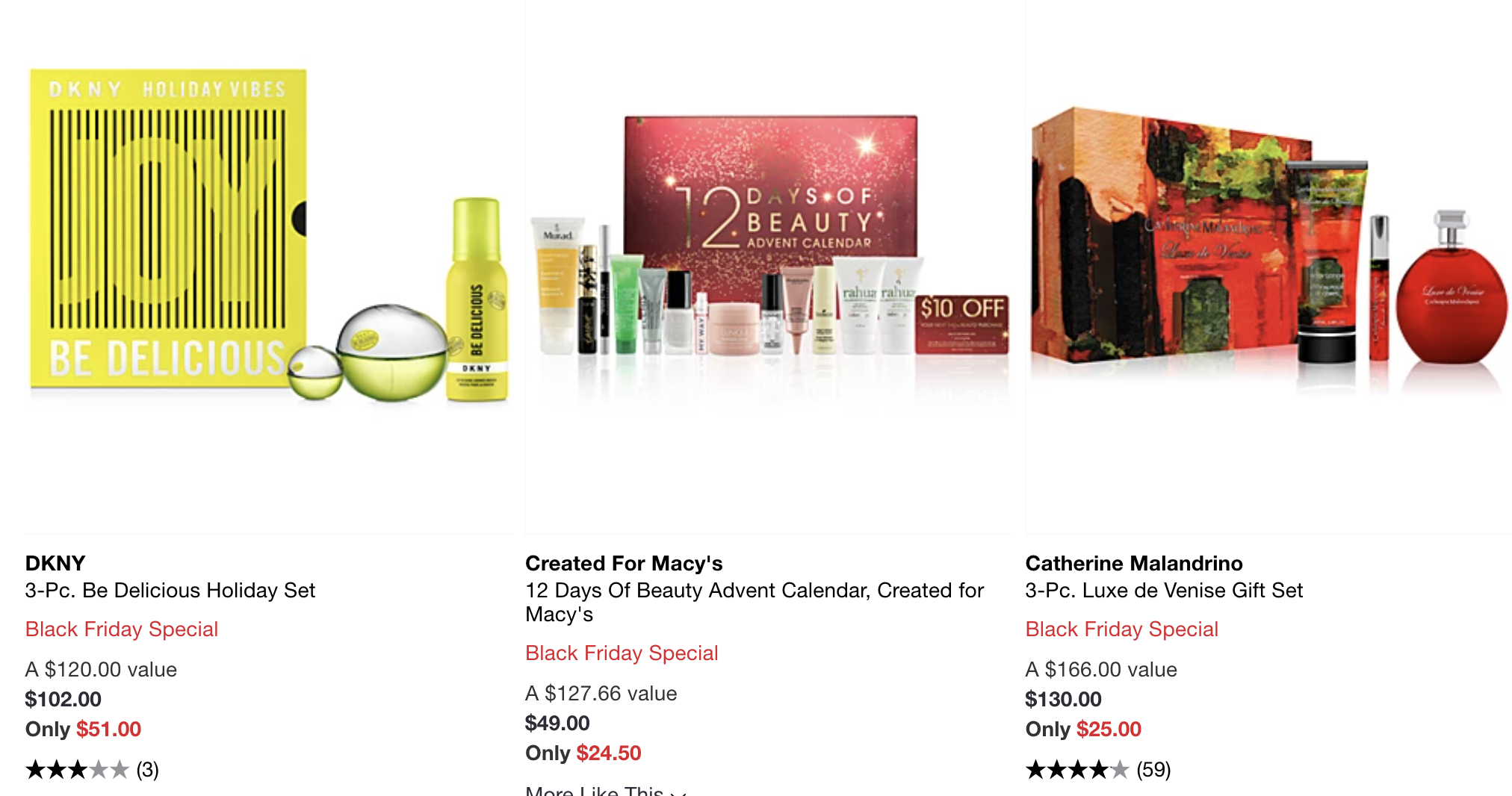Viewport: 1512px width, 796px height.
Task: Open the 3-Pc. Be Delicious Holiday Set title
Action: (x=170, y=591)
